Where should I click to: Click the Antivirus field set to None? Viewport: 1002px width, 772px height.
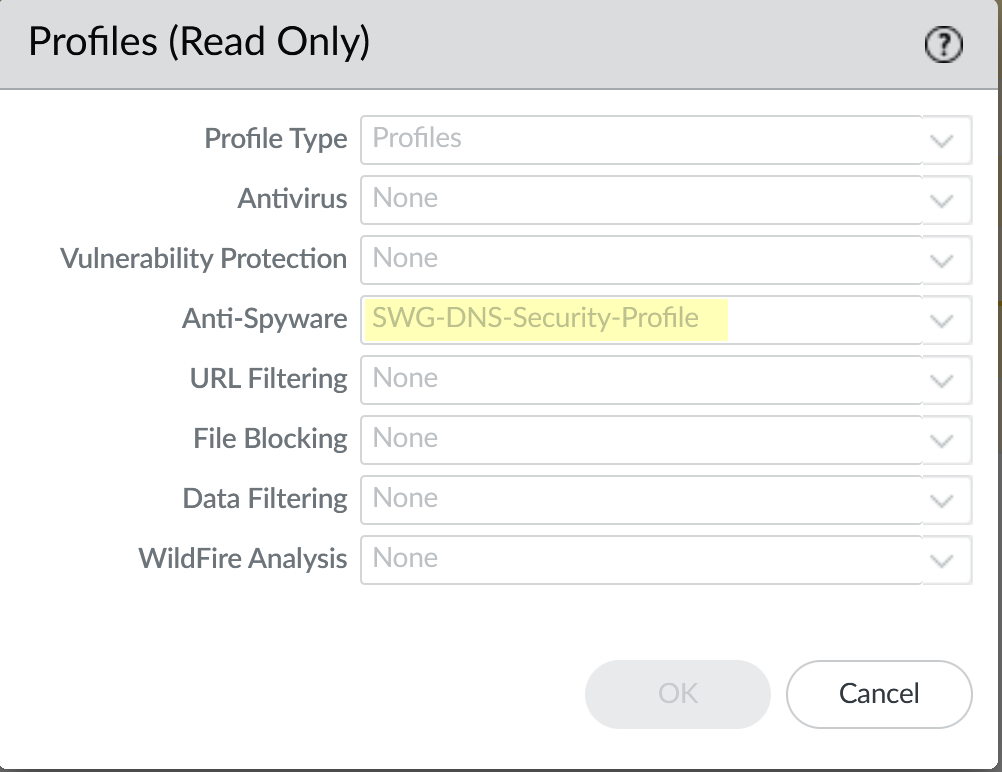640,199
